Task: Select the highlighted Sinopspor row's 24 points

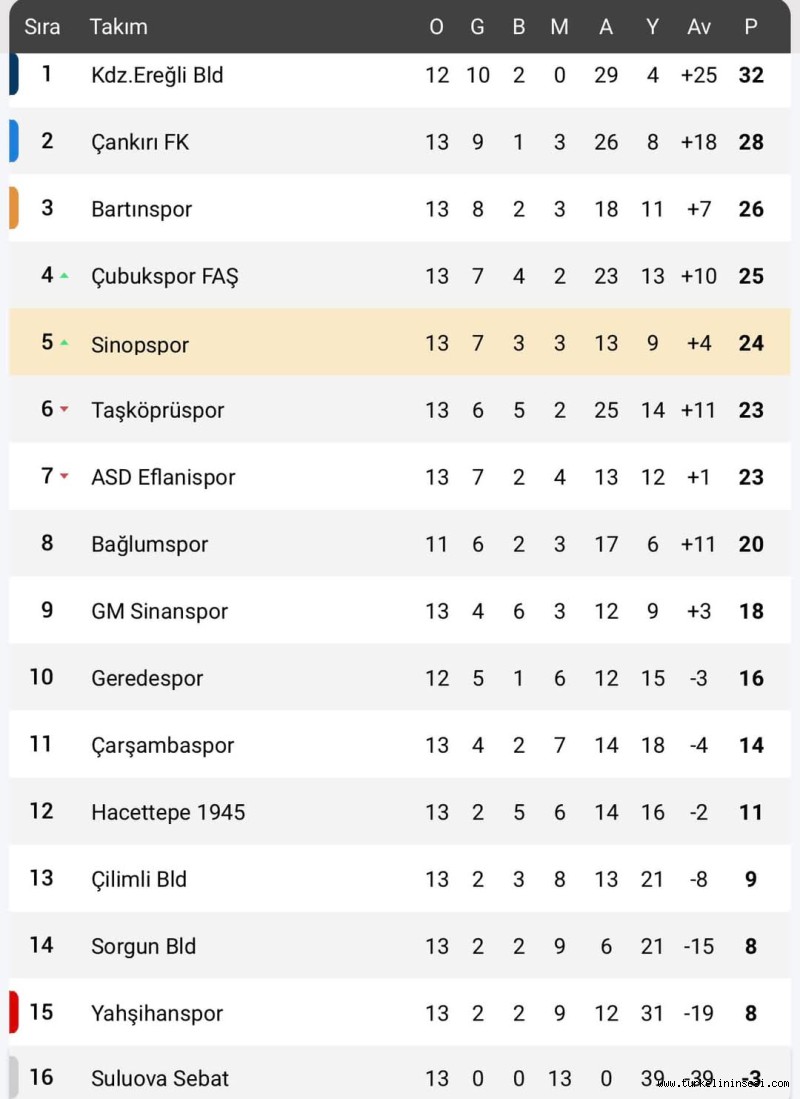Action: 751,343
